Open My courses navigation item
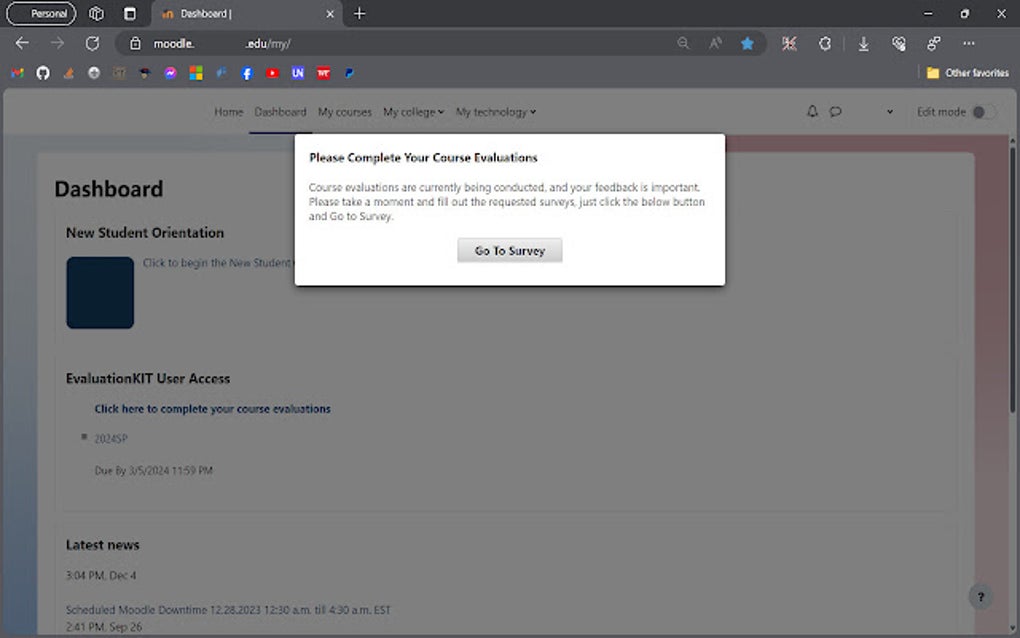 tap(344, 112)
